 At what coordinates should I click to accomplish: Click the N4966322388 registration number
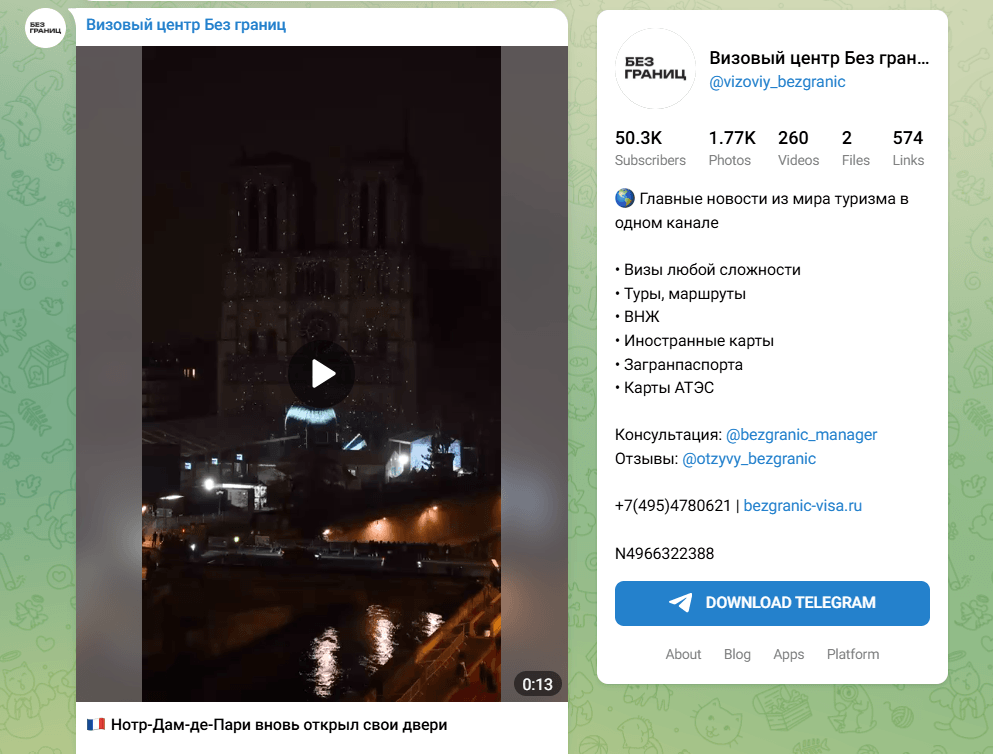(x=664, y=553)
